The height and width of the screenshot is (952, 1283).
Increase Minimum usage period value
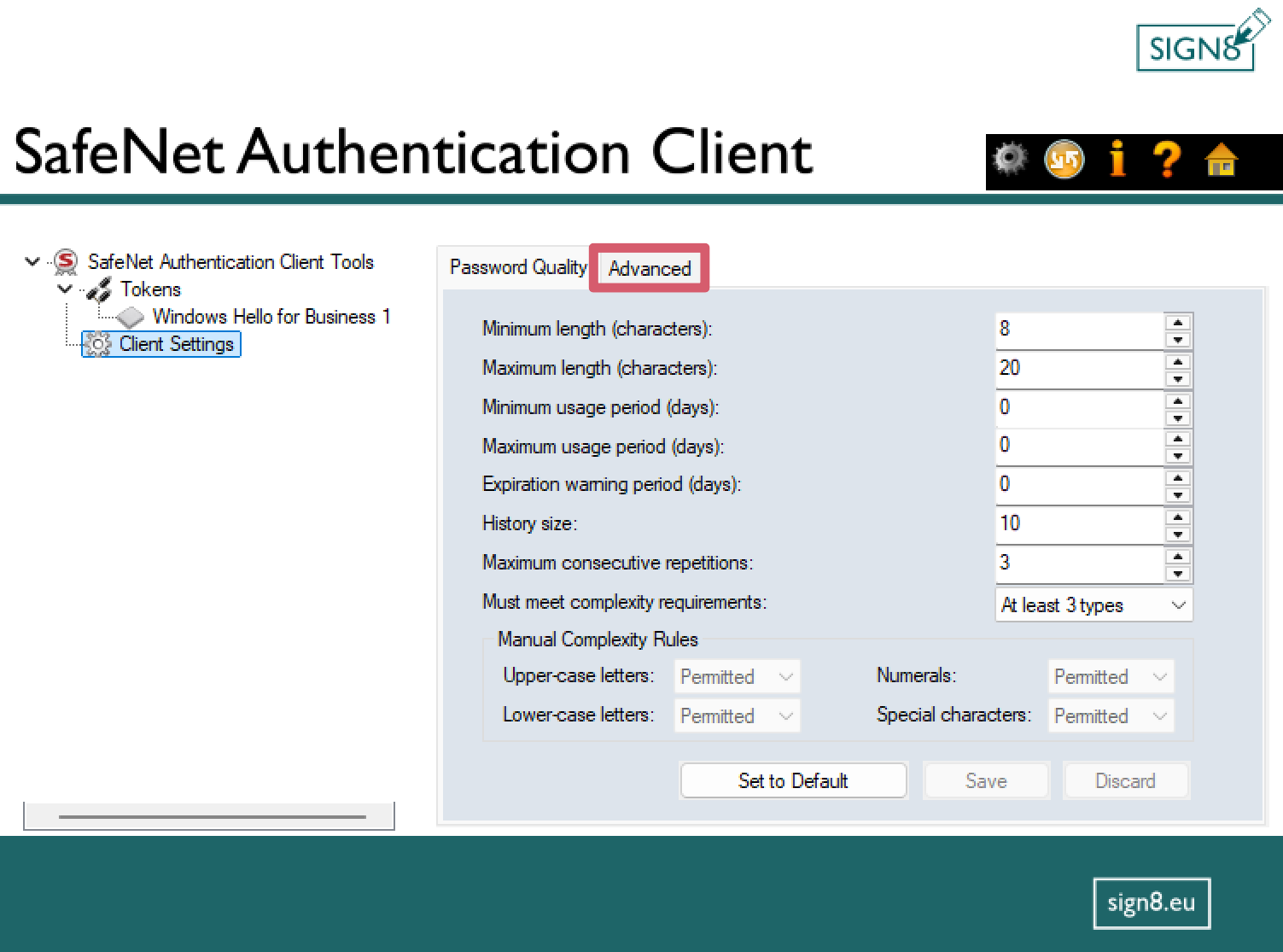(1178, 400)
